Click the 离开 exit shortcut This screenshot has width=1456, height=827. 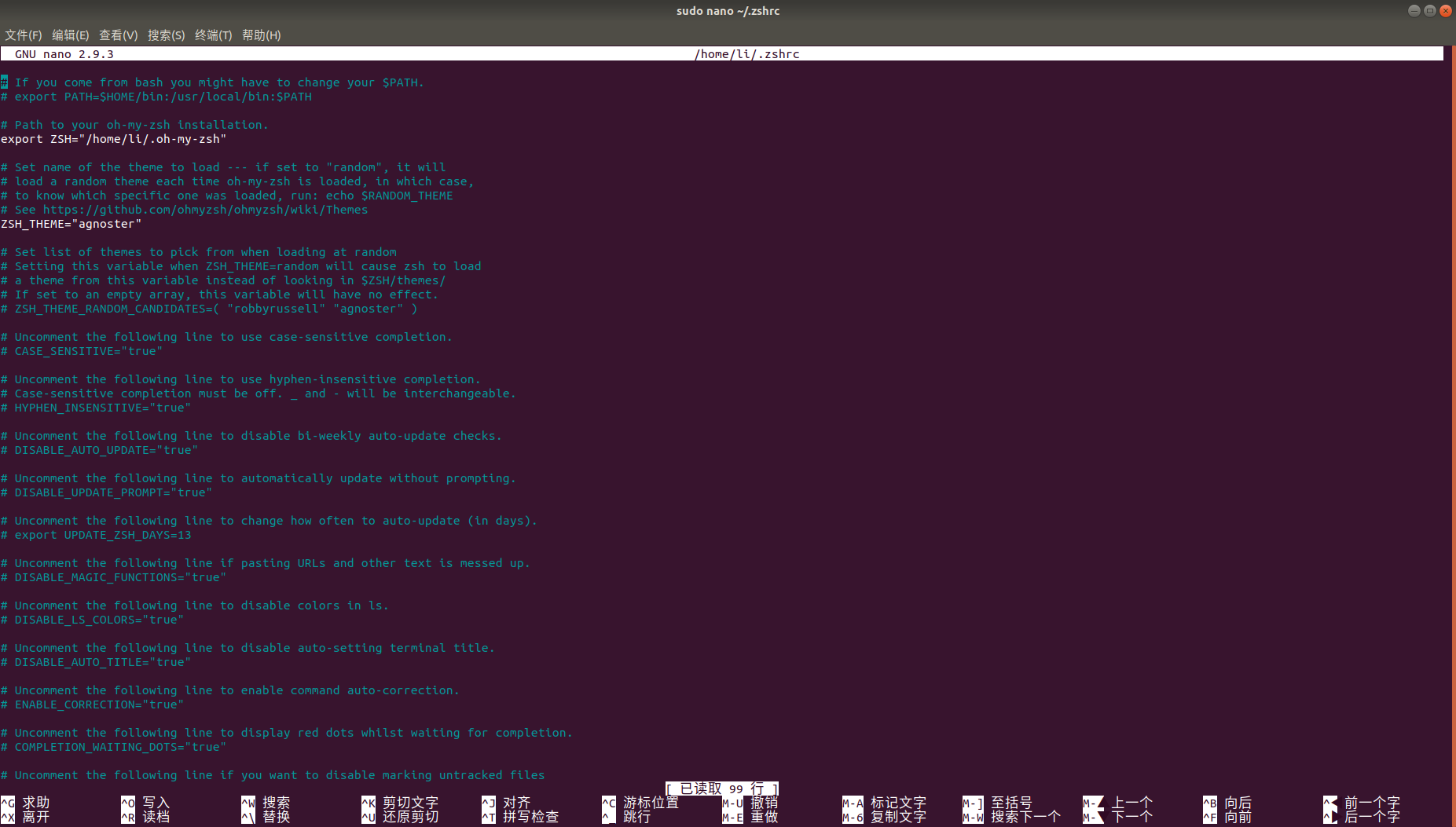pos(37,817)
